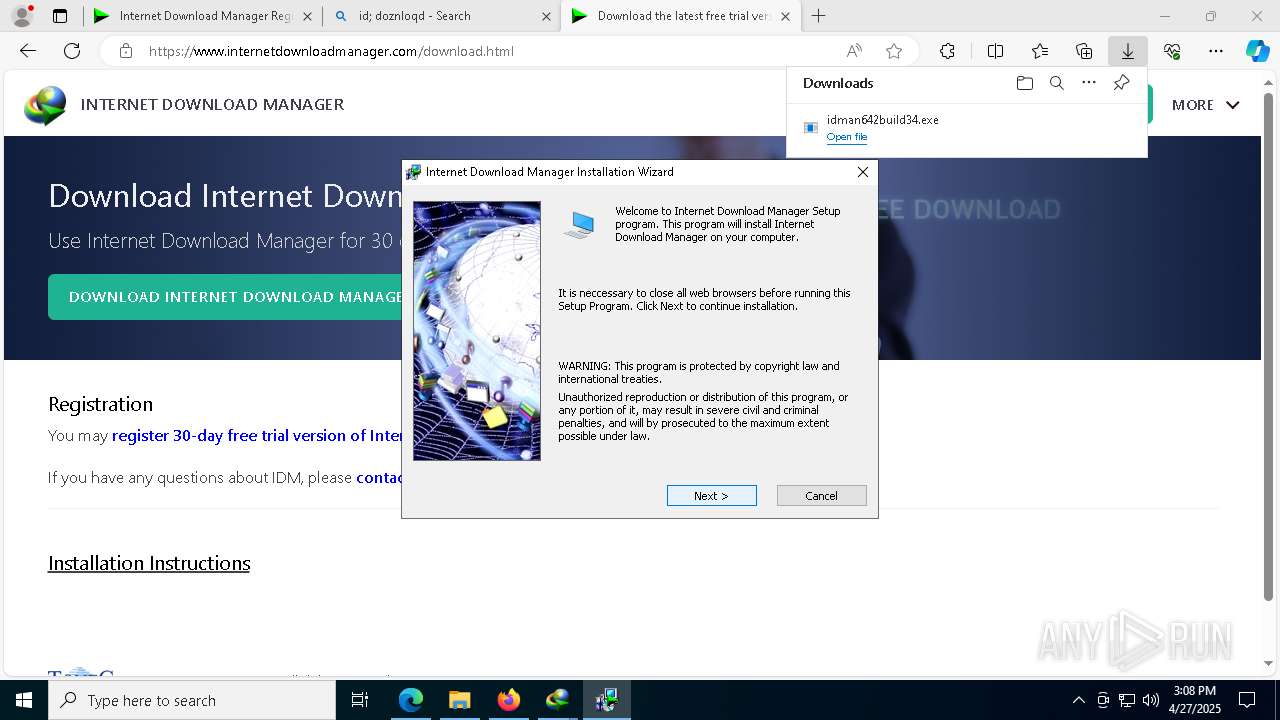The image size is (1280, 720).
Task: Click Installation Instructions heading link
Action: click(149, 563)
